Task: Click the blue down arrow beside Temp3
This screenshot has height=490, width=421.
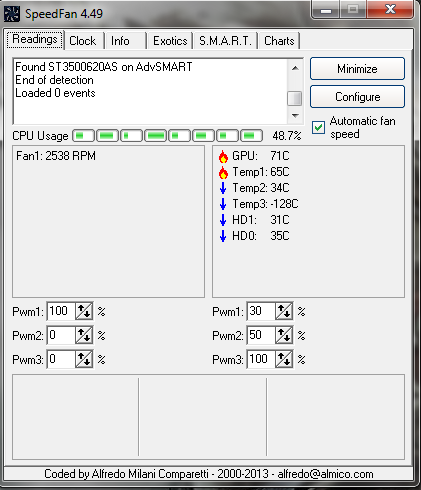Action: (223, 204)
